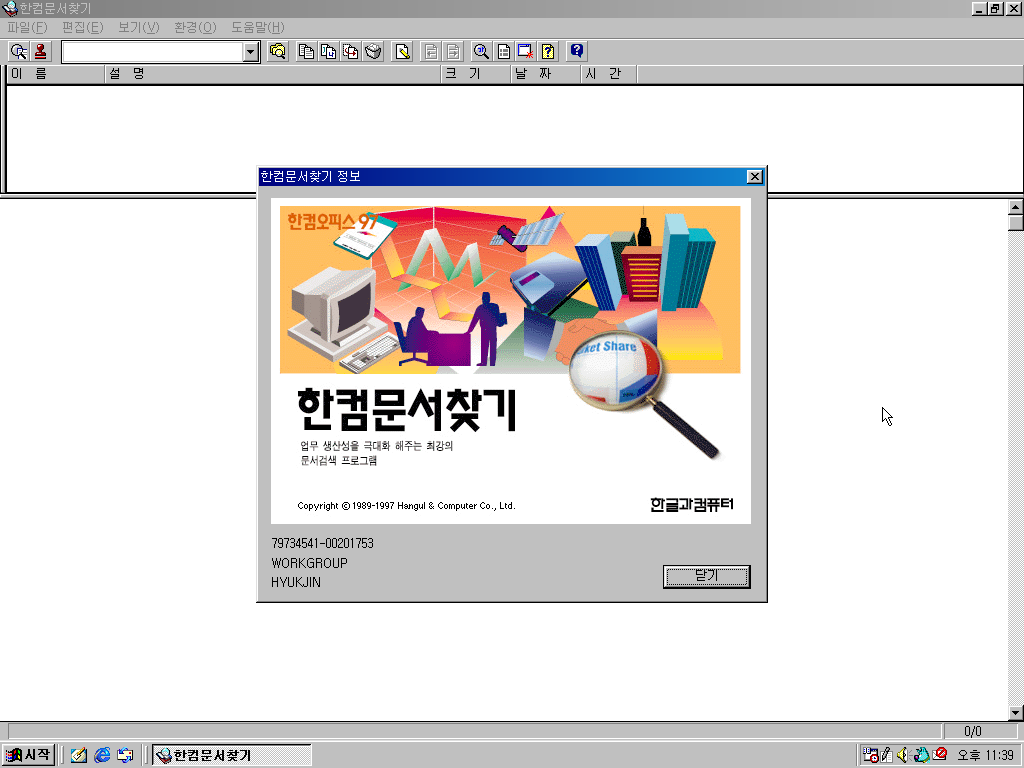Click the yellow question mark help icon
Viewport: 1024px width, 768px height.
click(548, 52)
